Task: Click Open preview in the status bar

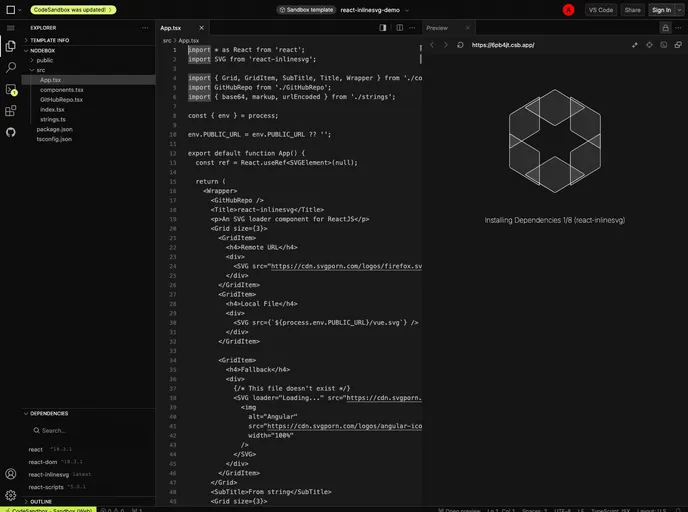Action: click(x=459, y=510)
